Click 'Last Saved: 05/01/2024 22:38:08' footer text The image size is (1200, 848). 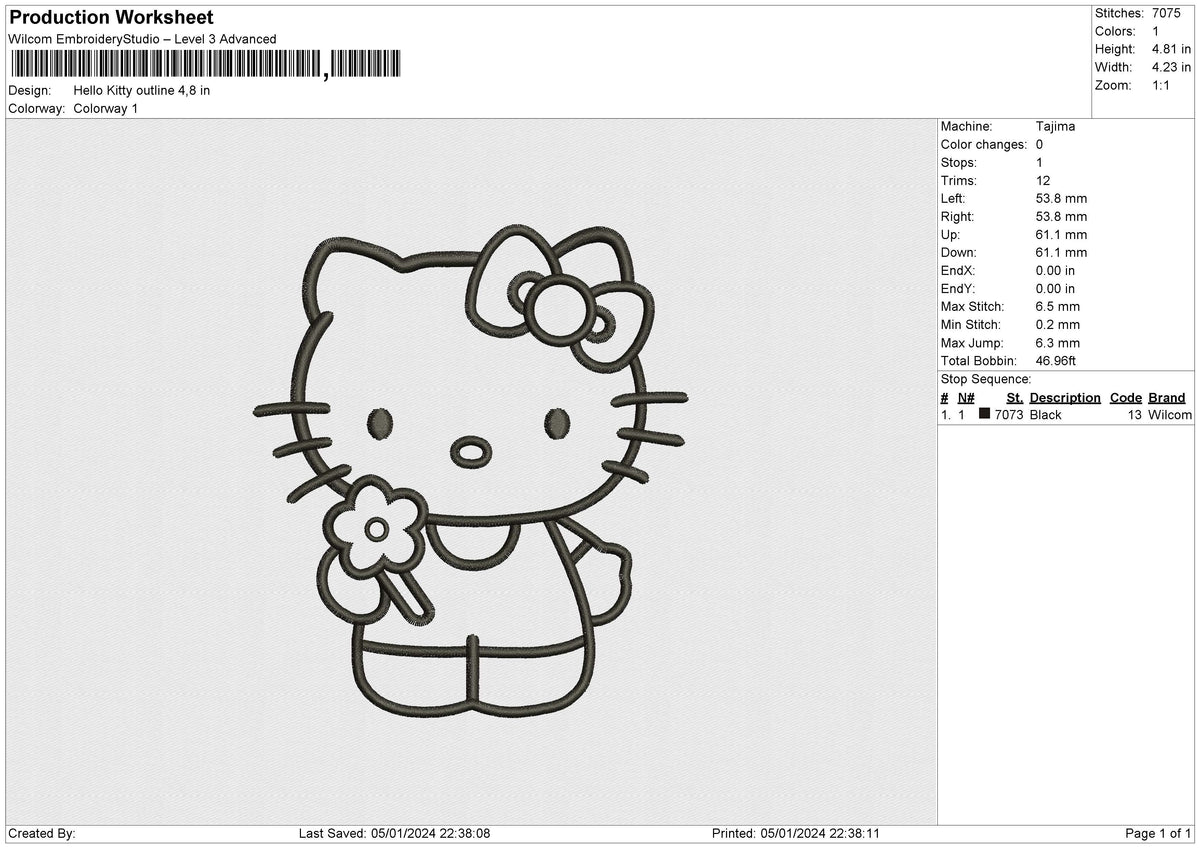(x=394, y=833)
